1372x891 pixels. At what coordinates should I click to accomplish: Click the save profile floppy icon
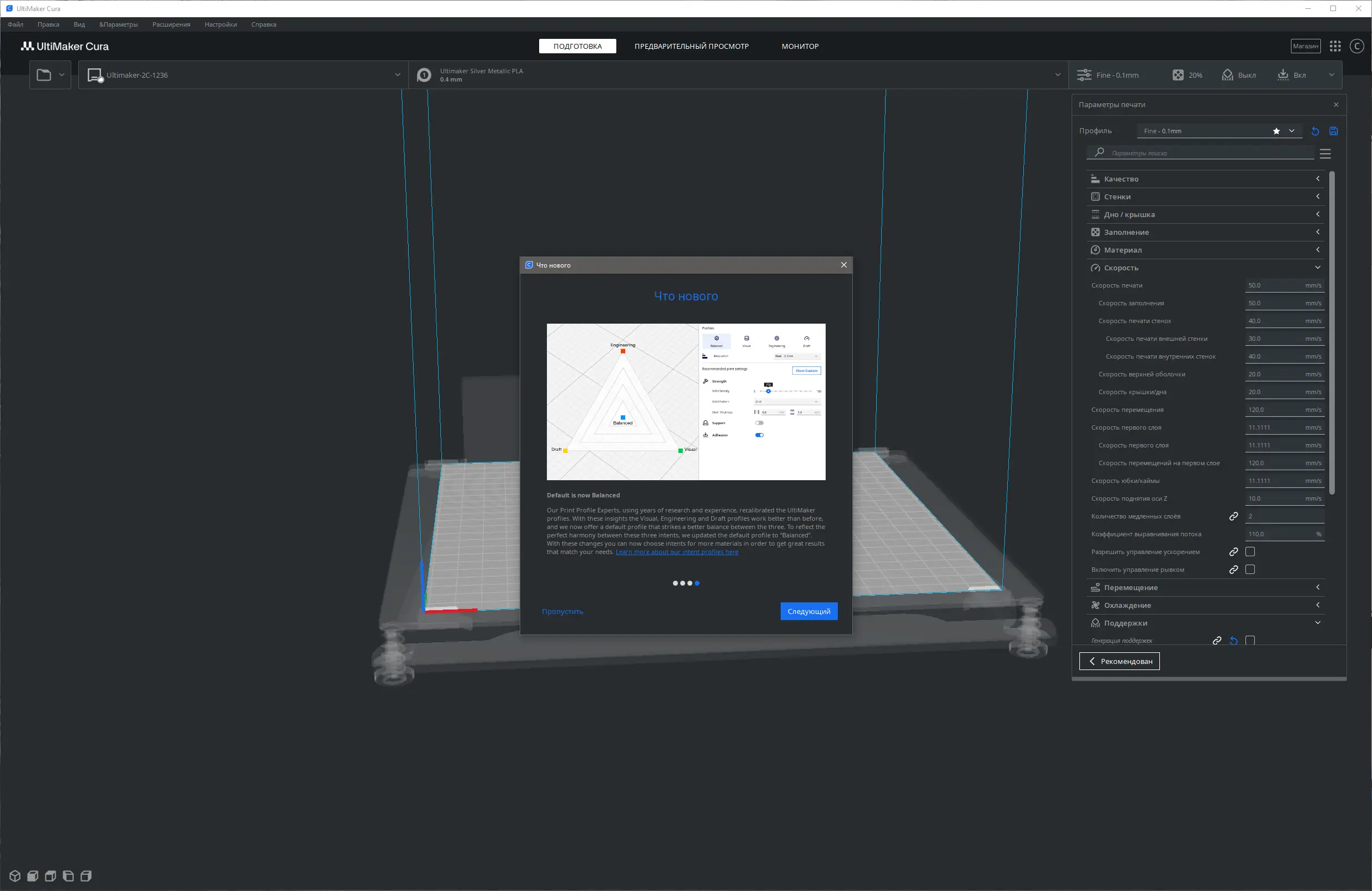[x=1333, y=132]
